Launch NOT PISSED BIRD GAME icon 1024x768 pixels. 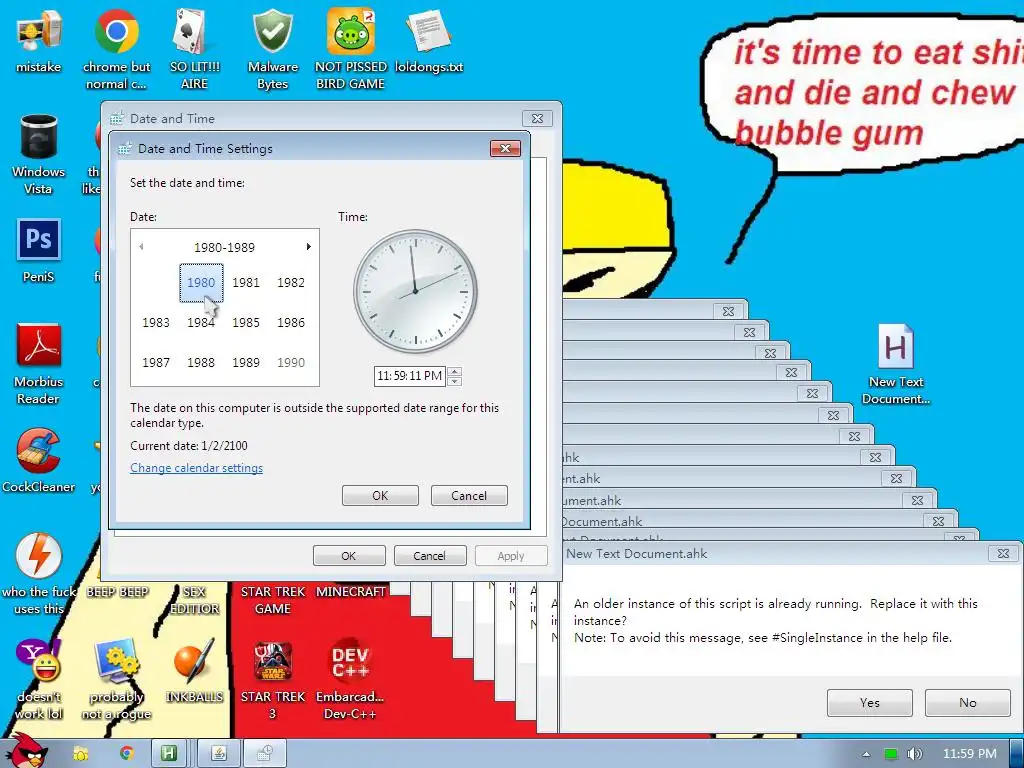[351, 49]
